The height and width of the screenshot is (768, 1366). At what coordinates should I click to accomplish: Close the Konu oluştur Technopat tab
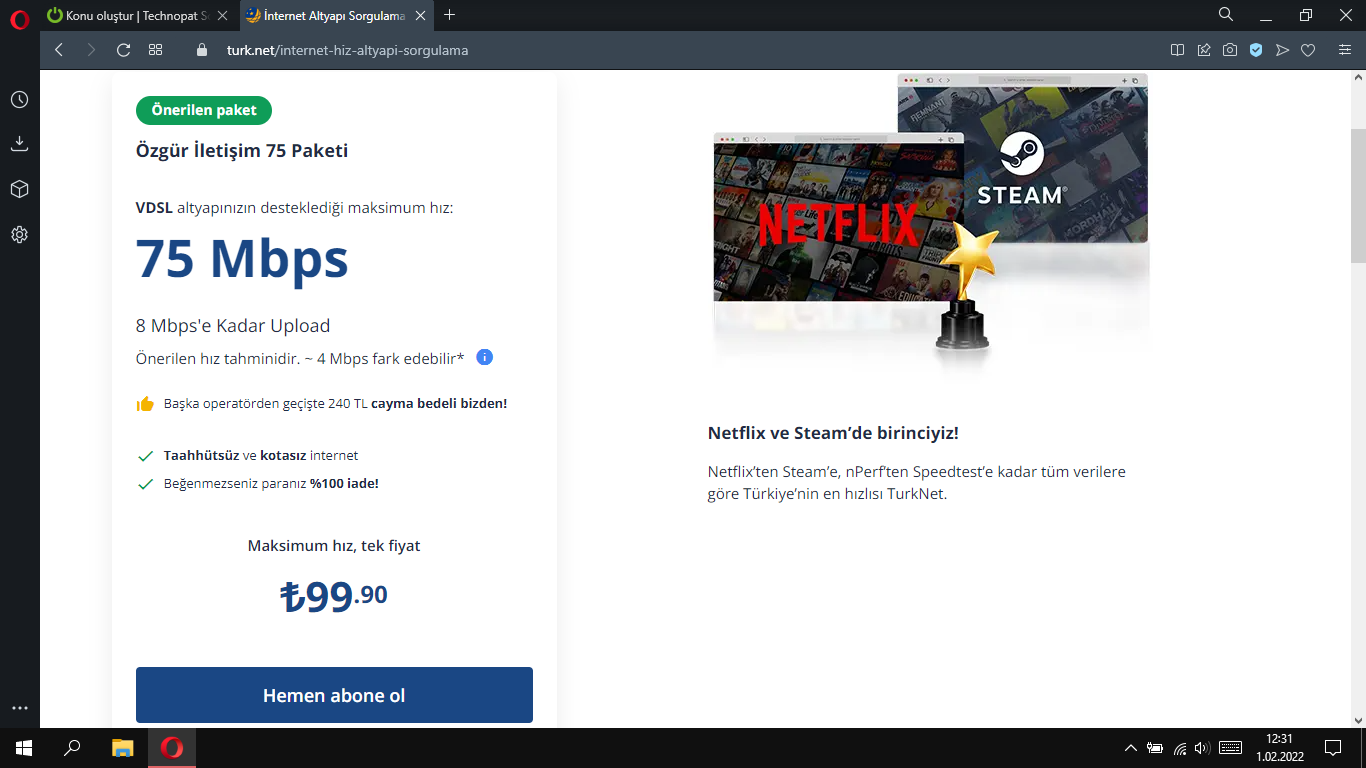pyautogui.click(x=222, y=15)
